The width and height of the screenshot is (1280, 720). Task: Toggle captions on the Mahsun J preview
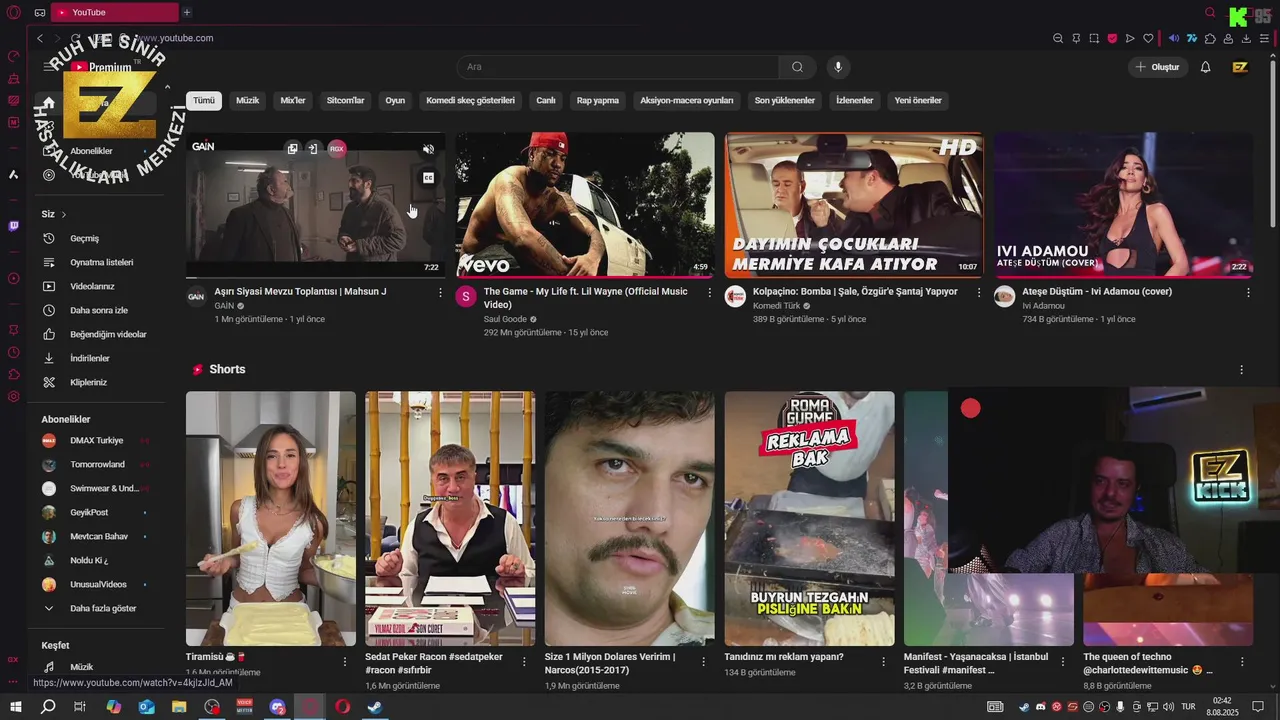(x=428, y=178)
